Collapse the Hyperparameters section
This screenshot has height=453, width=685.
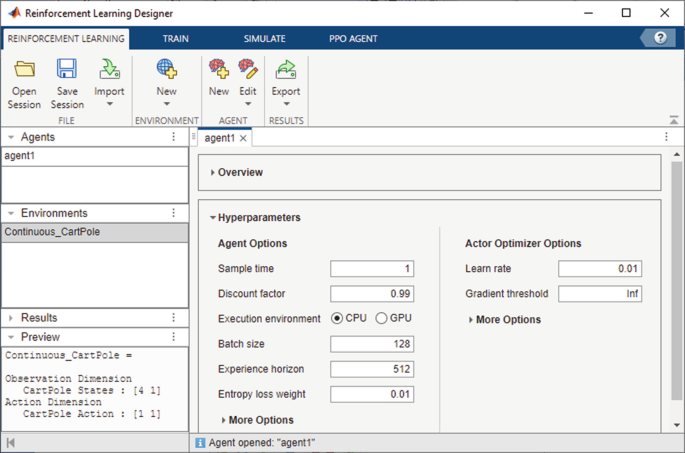click(x=258, y=217)
